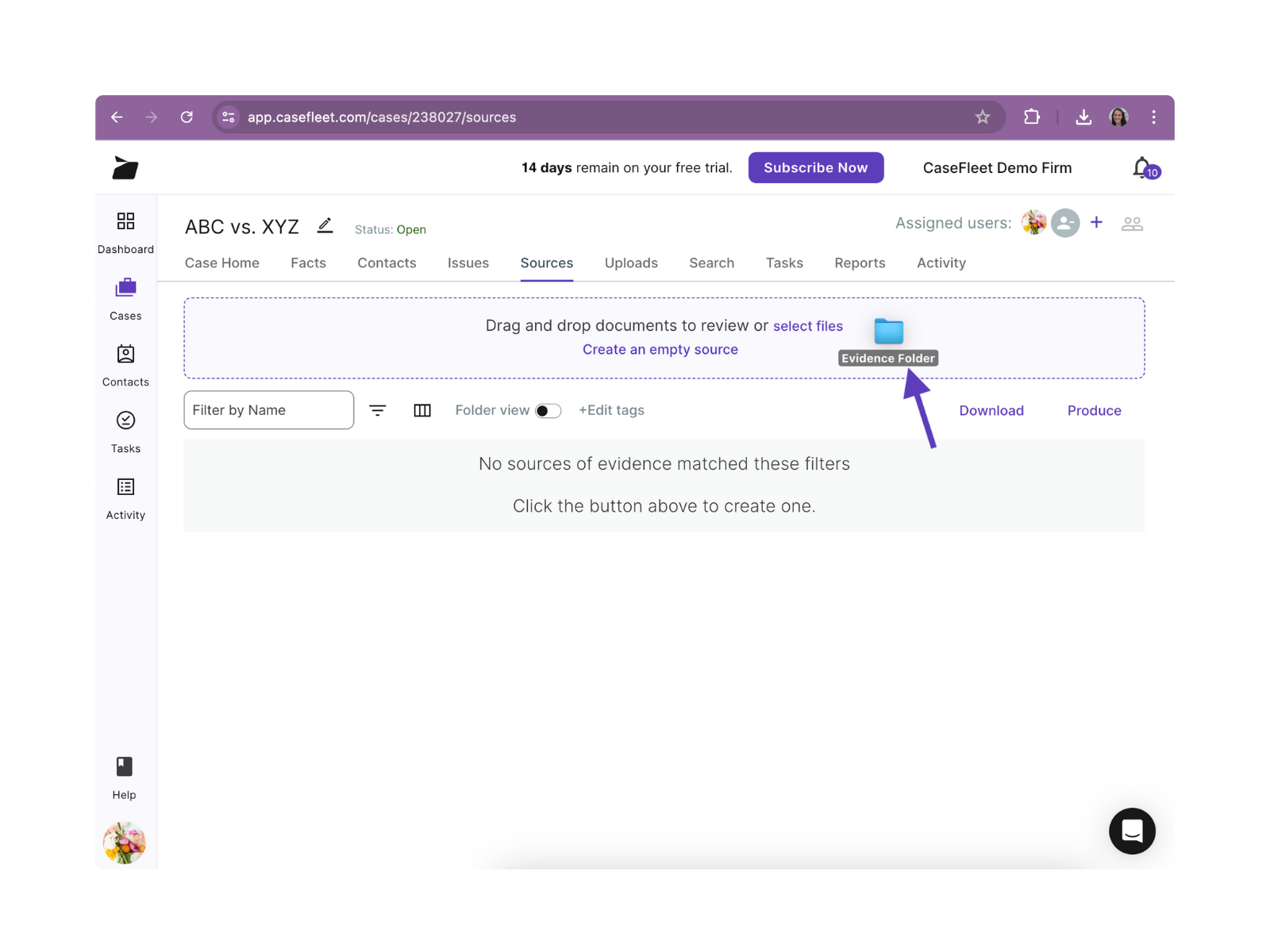This screenshot has height=952, width=1270.
Task: Click the Filter by Name field
Action: coord(269,410)
